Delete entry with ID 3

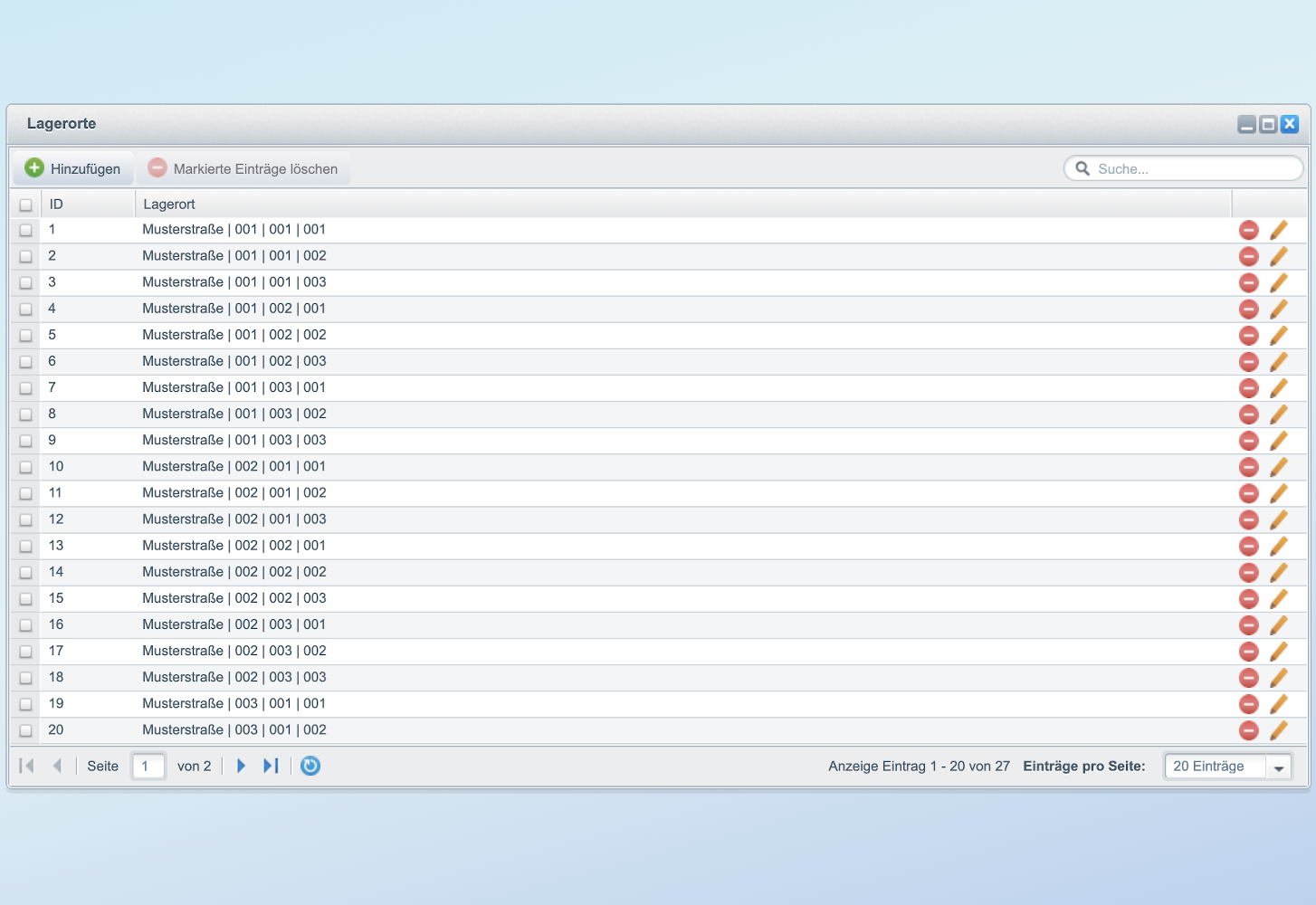coord(1249,282)
